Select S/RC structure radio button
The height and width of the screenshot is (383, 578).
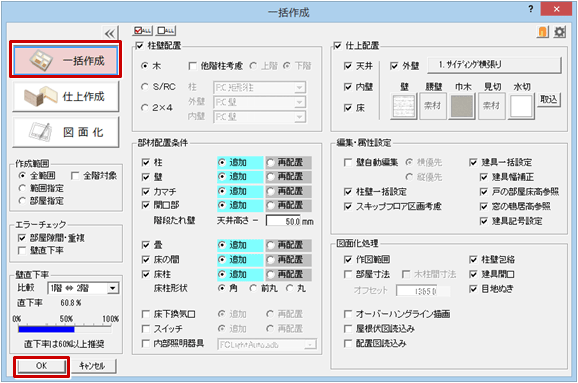click(144, 87)
